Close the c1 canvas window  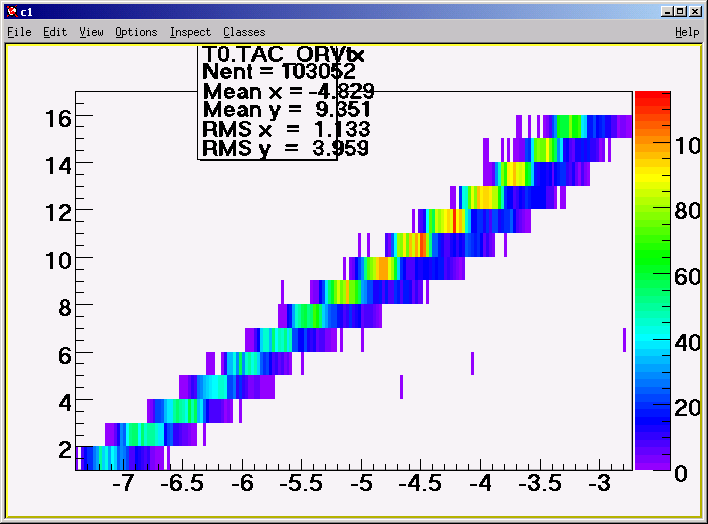pos(695,12)
